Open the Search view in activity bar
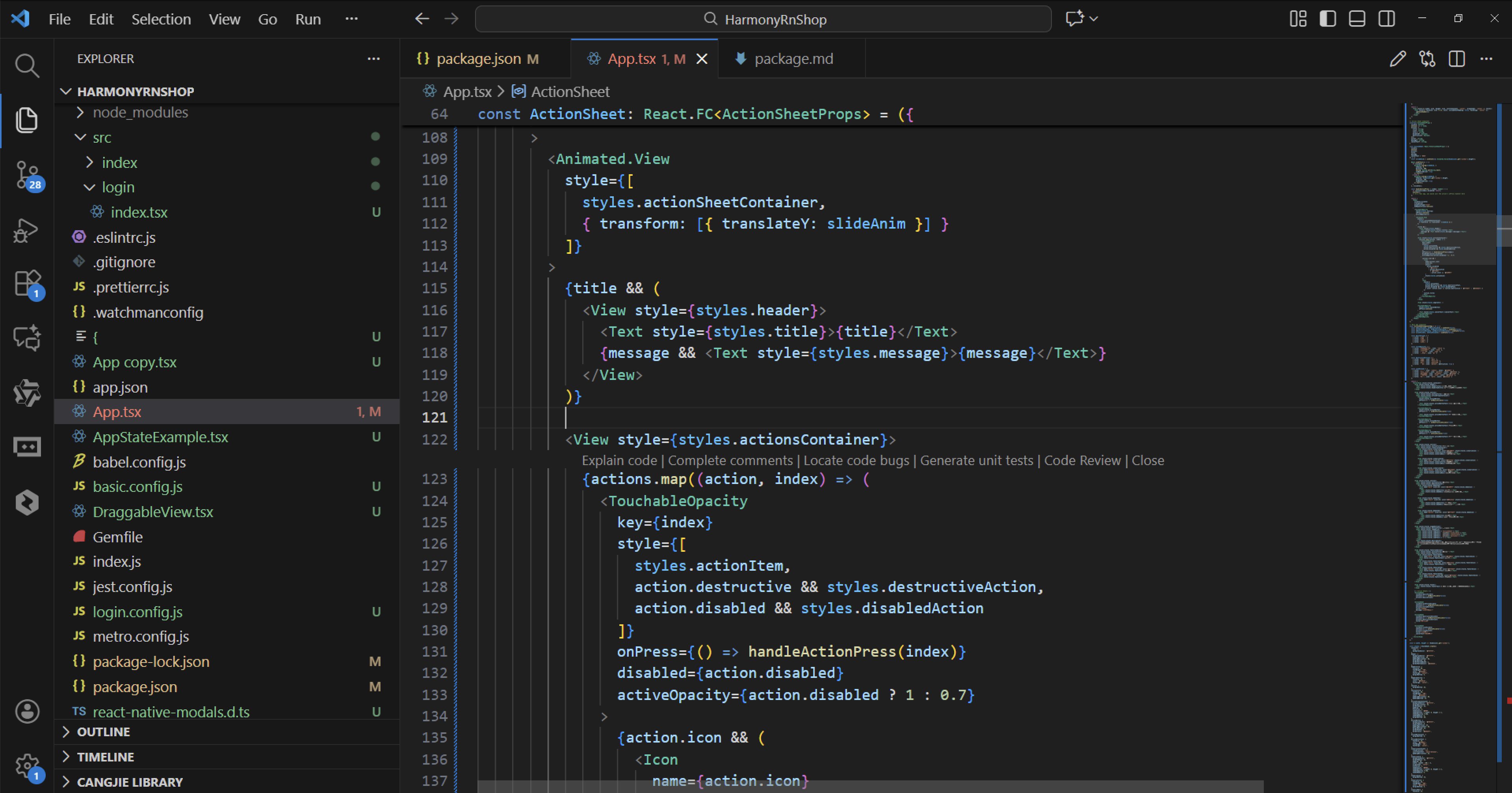Viewport: 1512px width, 793px height. click(x=26, y=65)
